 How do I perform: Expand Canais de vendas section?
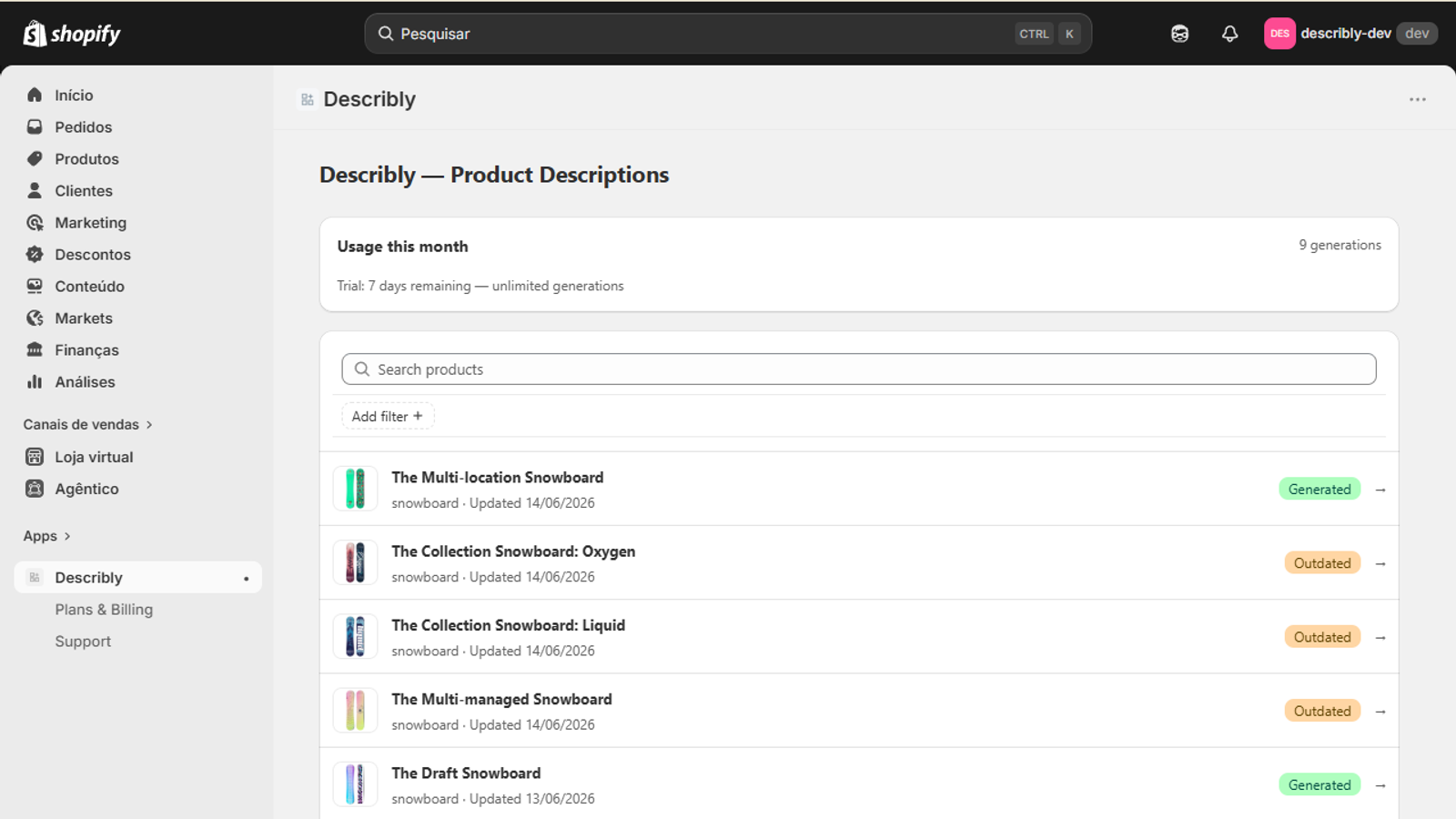[88, 424]
